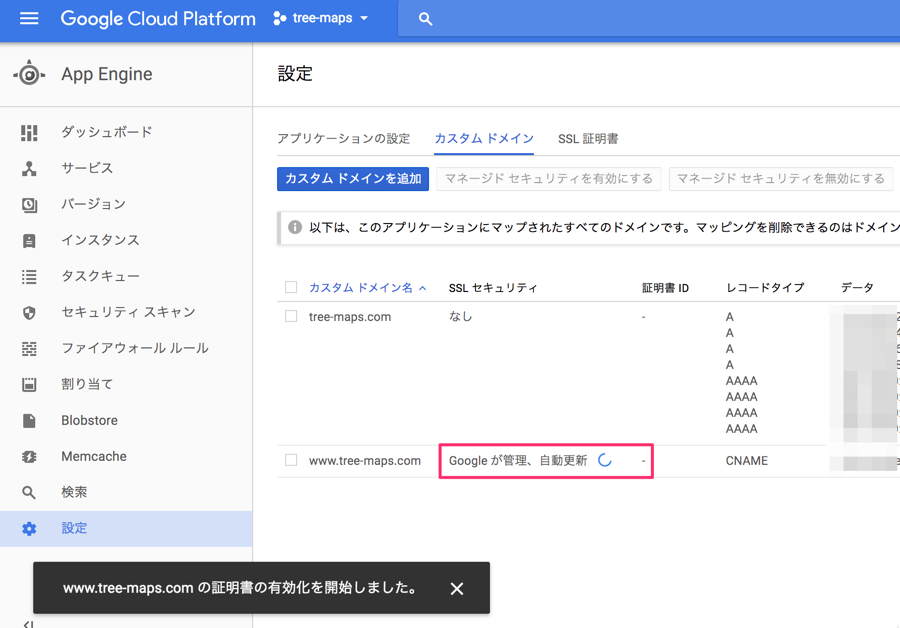
Task: Click the search magnifier in top bar
Action: pyautogui.click(x=425, y=19)
